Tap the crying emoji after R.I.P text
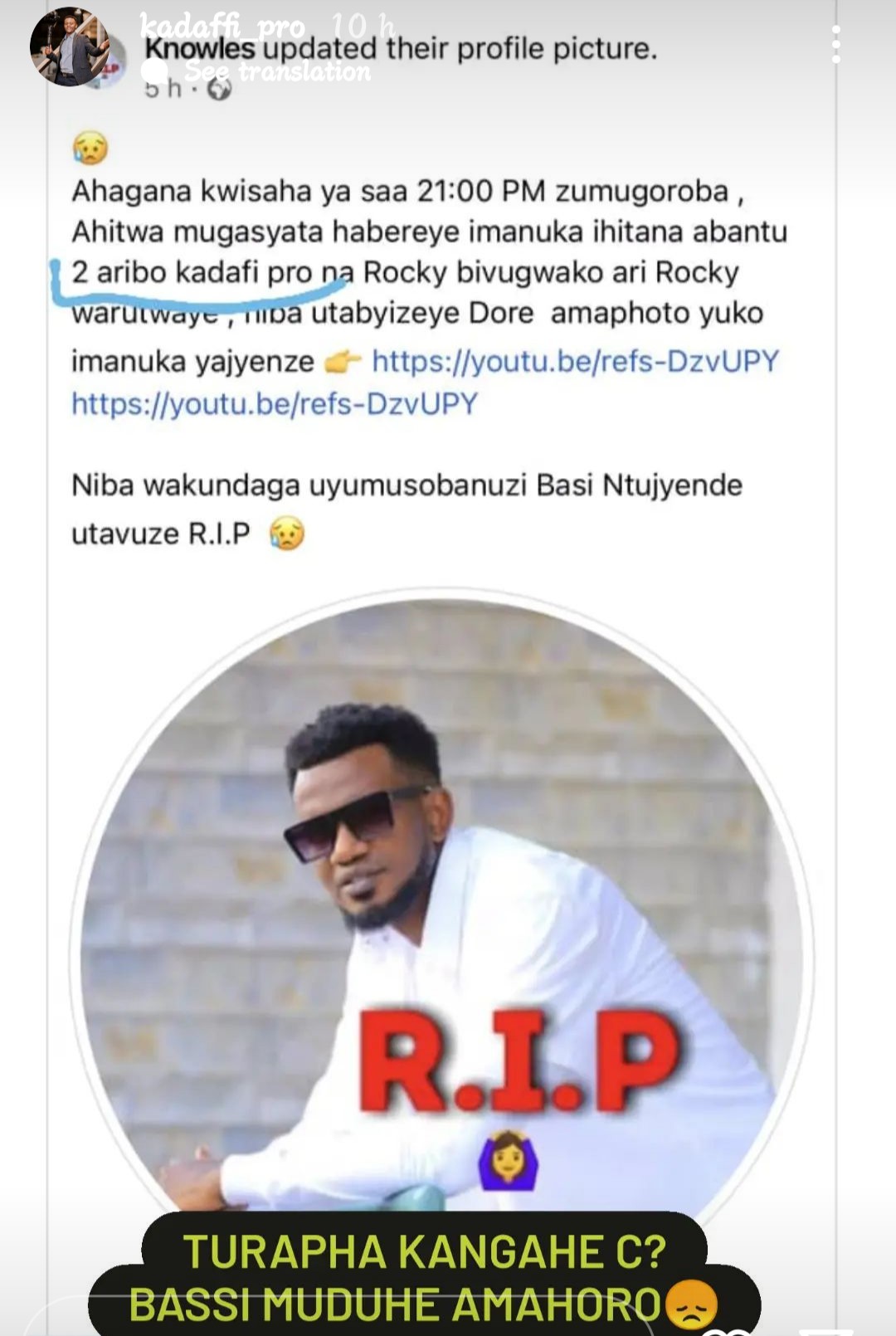896x1336 pixels. click(286, 534)
